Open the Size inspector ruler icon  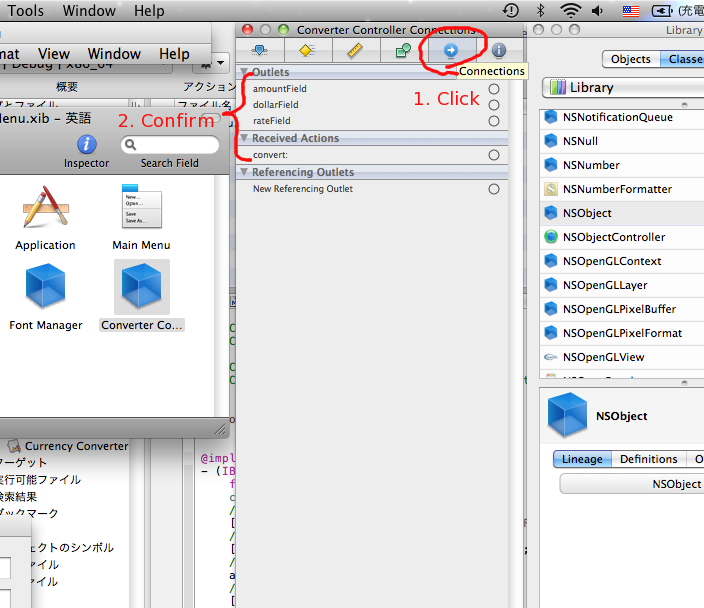356,50
